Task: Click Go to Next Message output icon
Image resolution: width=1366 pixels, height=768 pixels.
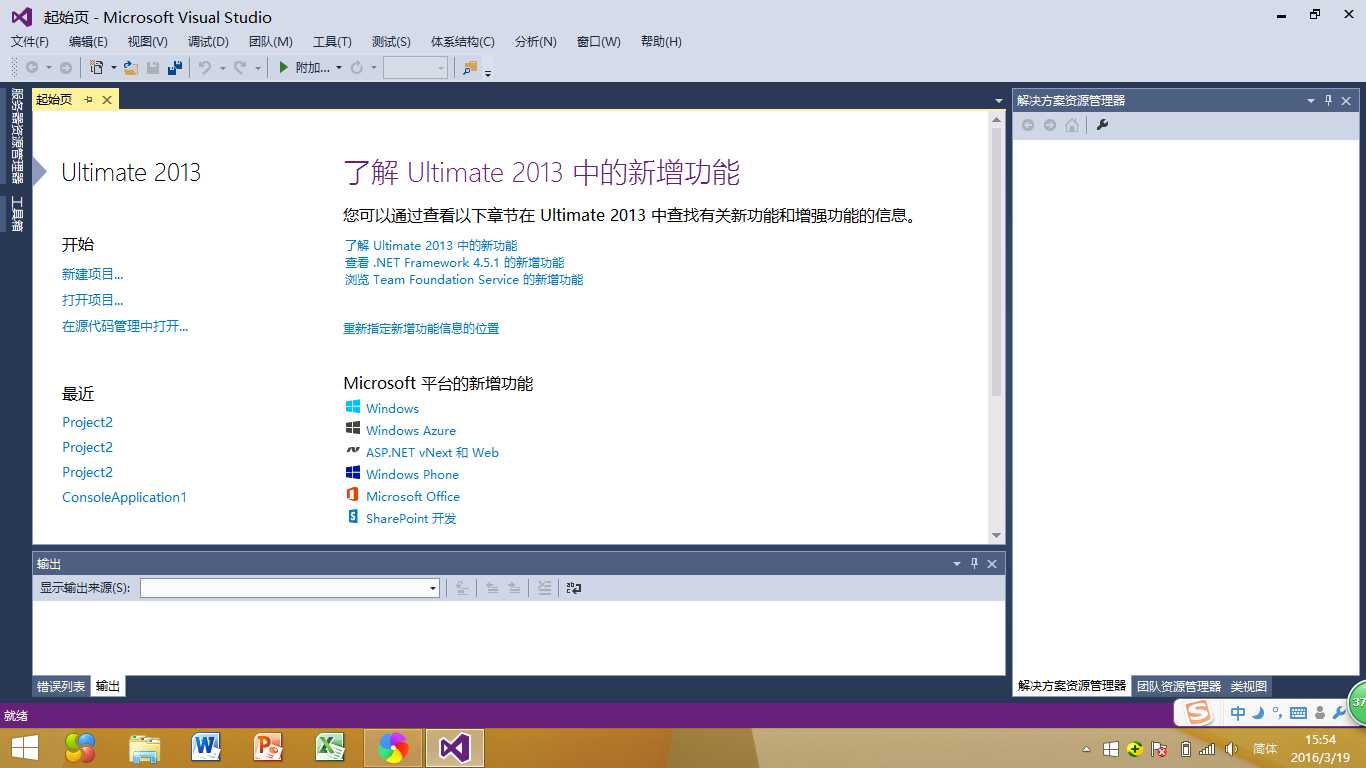Action: pyautogui.click(x=514, y=588)
